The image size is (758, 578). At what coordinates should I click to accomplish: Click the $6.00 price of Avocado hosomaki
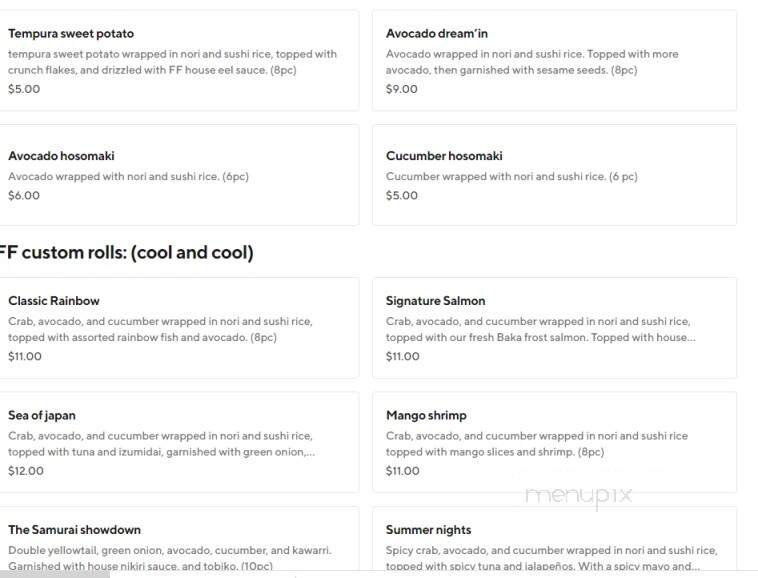coord(24,195)
